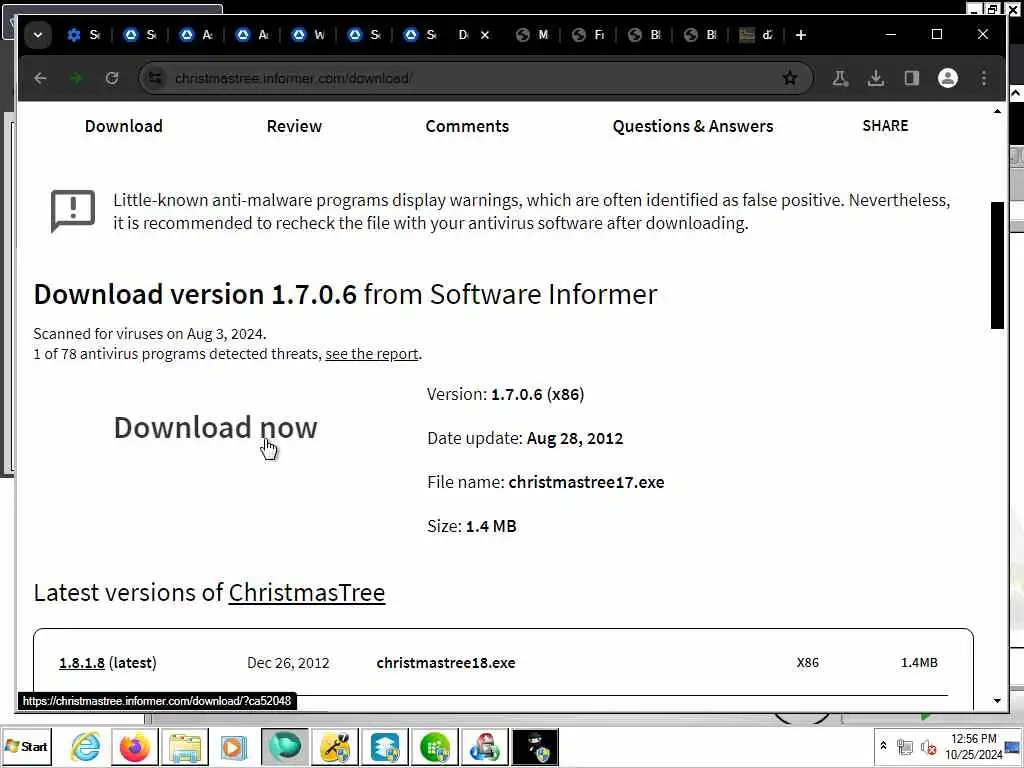Switch to the Settings tab with gear icon
The image size is (1024, 768).
coord(83,35)
